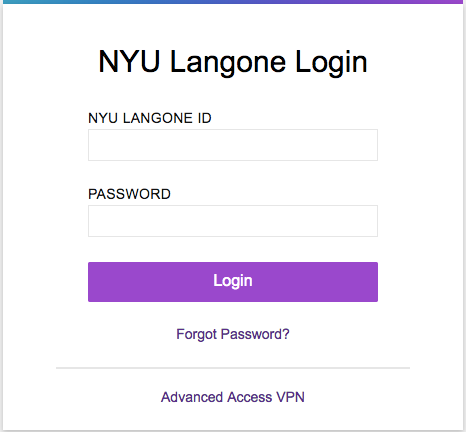
Task: Select the field below PASSWORD label
Action: [233, 221]
